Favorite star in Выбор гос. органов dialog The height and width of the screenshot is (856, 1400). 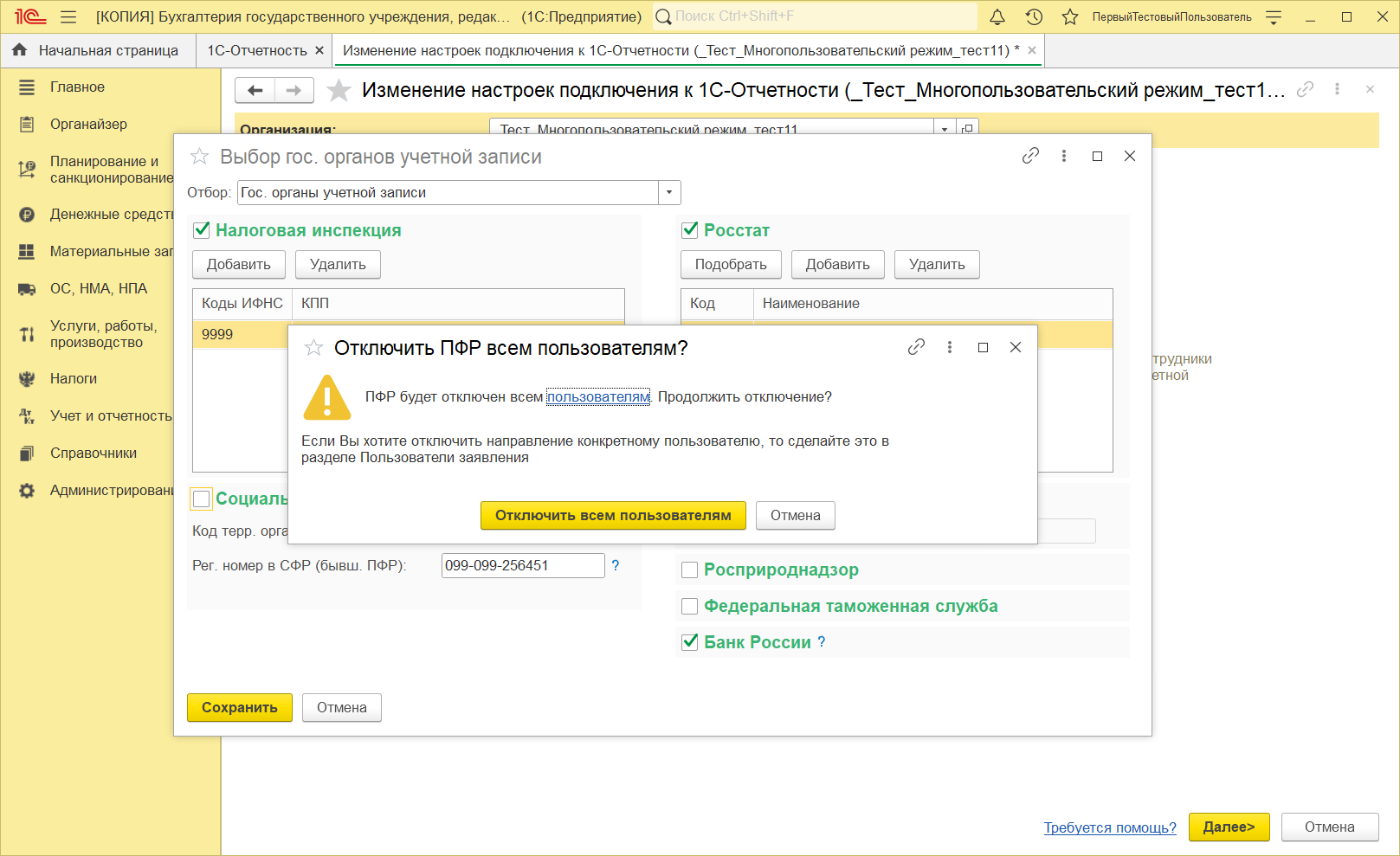[x=199, y=157]
